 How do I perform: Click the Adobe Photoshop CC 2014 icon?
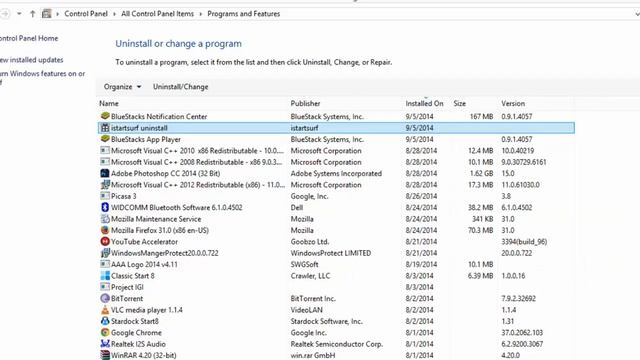(x=105, y=173)
